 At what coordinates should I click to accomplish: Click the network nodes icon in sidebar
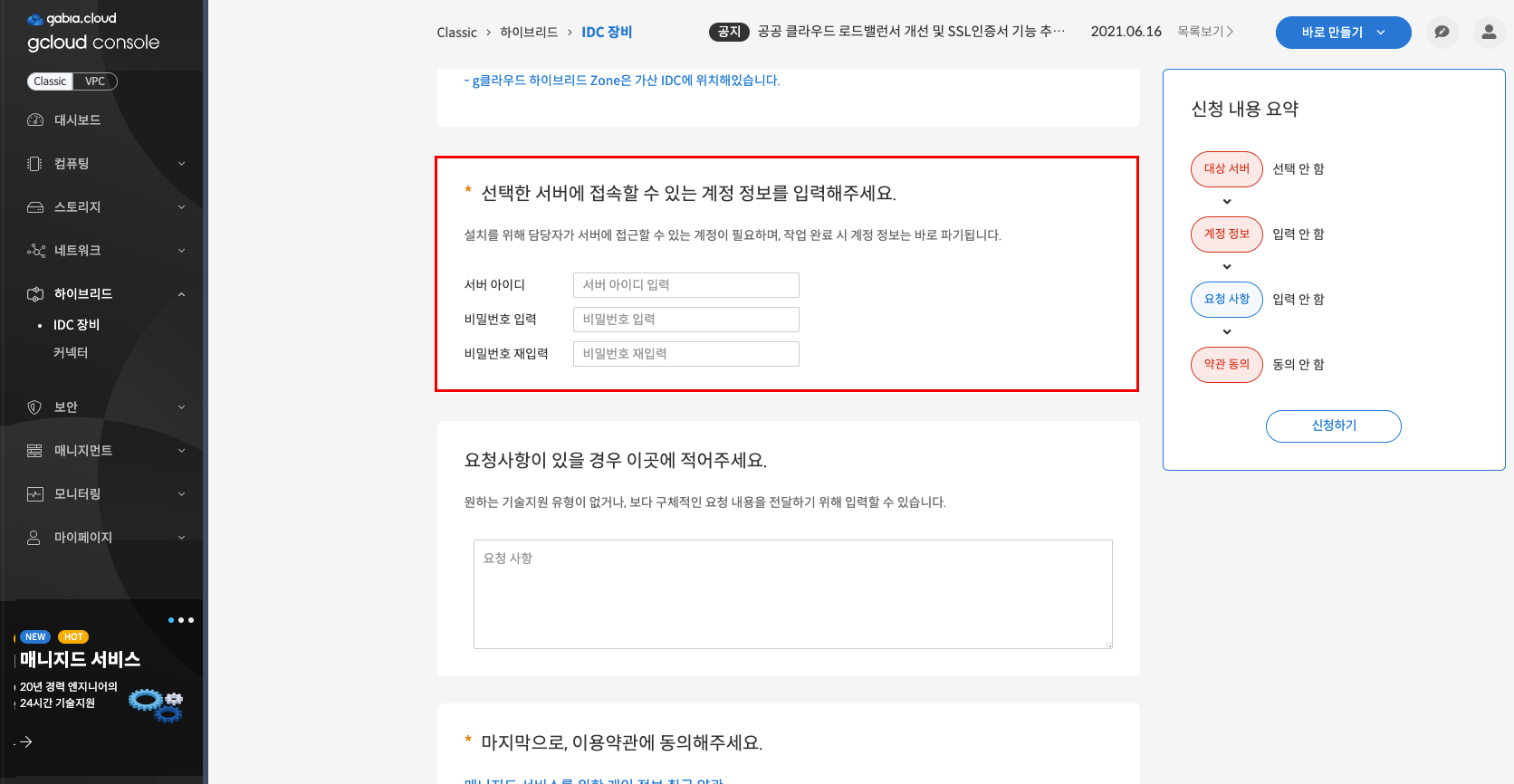point(35,251)
